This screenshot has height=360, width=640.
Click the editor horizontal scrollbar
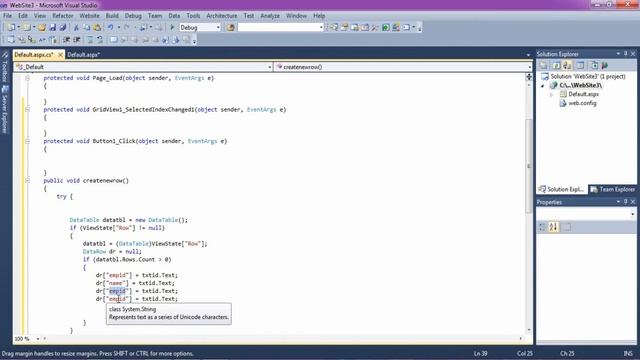tap(282, 339)
